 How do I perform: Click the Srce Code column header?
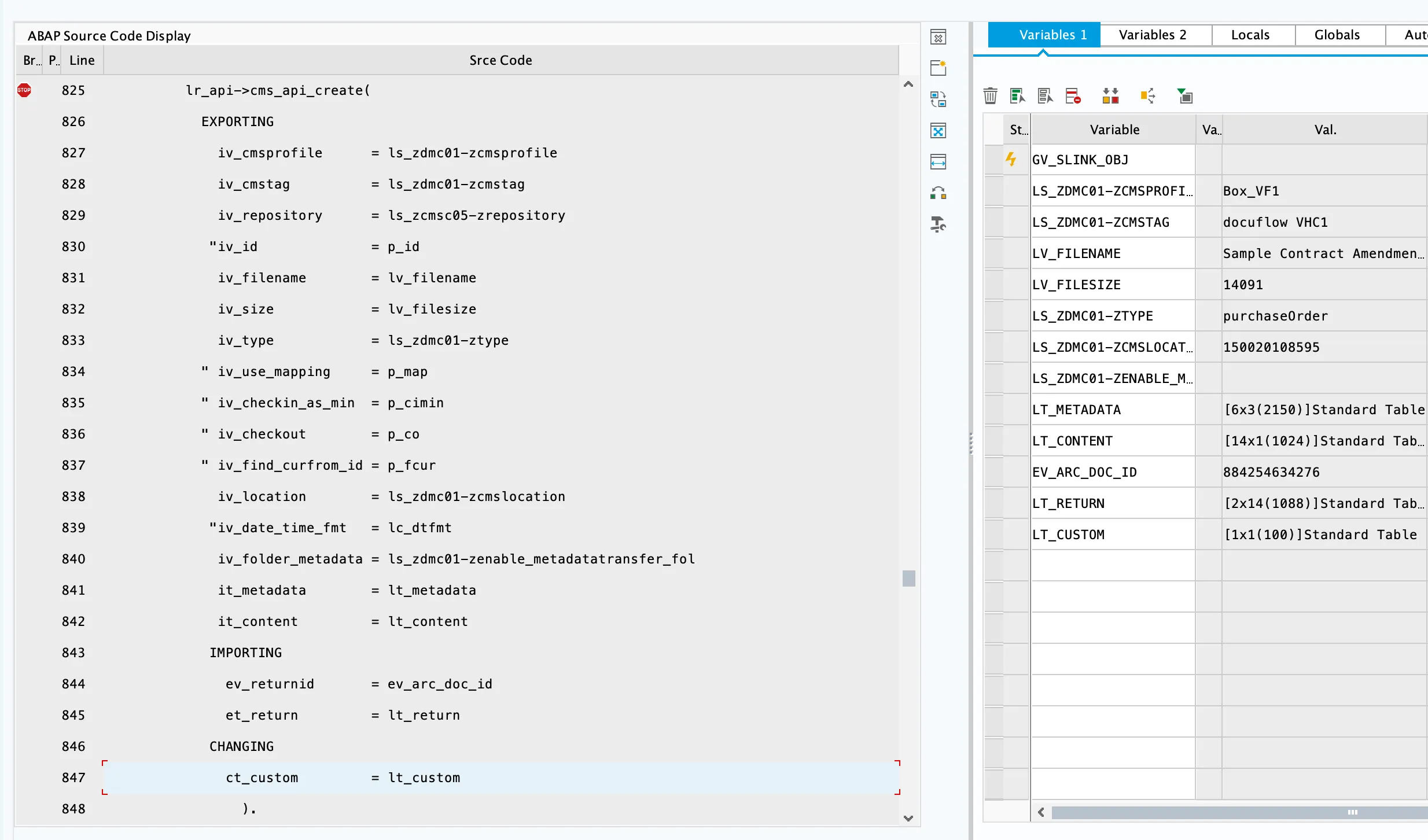pyautogui.click(x=500, y=60)
